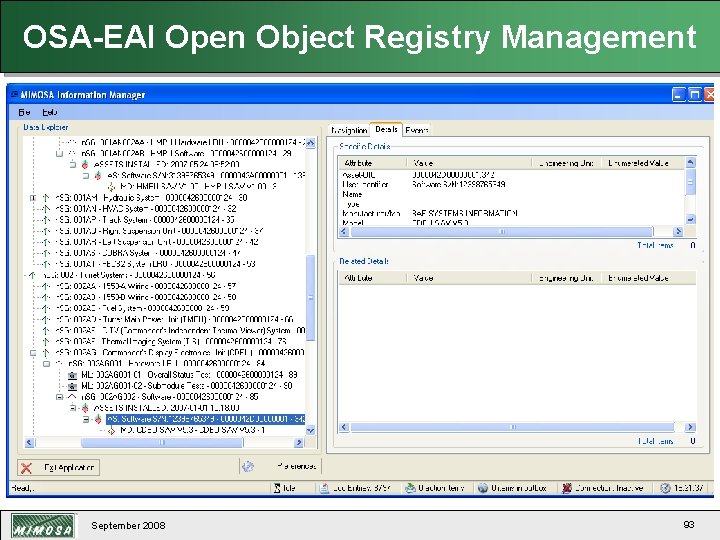Expand the 001AM Hydraulic System node
The width and height of the screenshot is (720, 540).
tap(33, 198)
